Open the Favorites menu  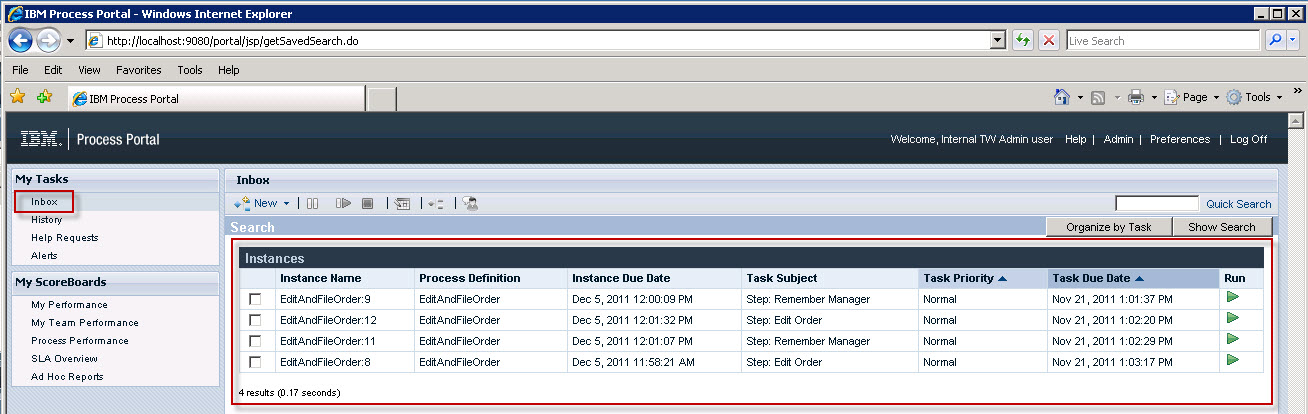point(138,70)
